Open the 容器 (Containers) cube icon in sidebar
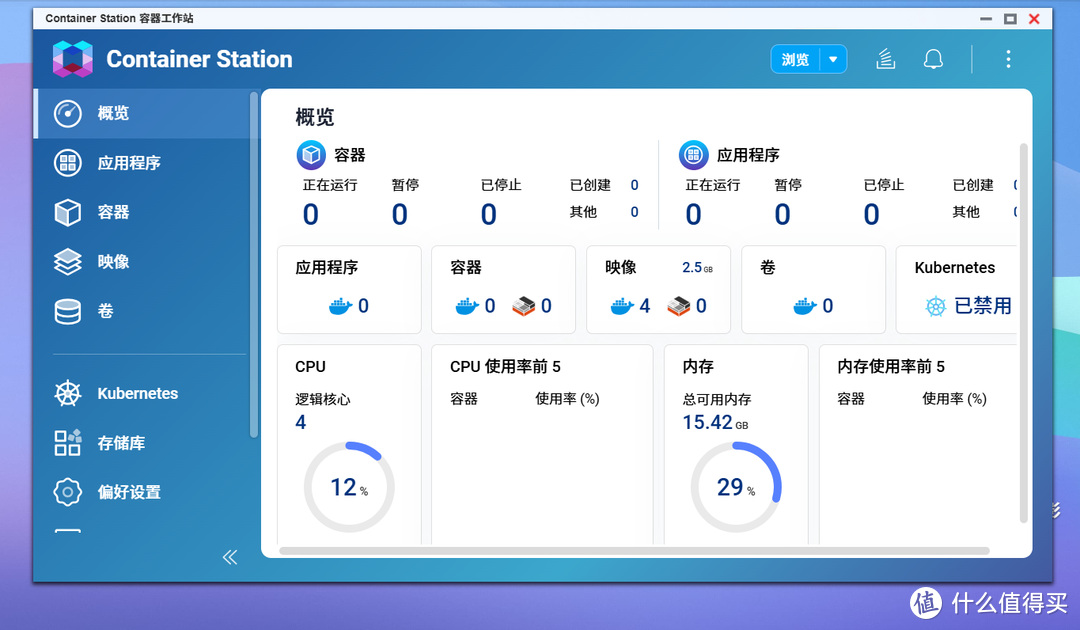The width and height of the screenshot is (1080, 630). [67, 212]
